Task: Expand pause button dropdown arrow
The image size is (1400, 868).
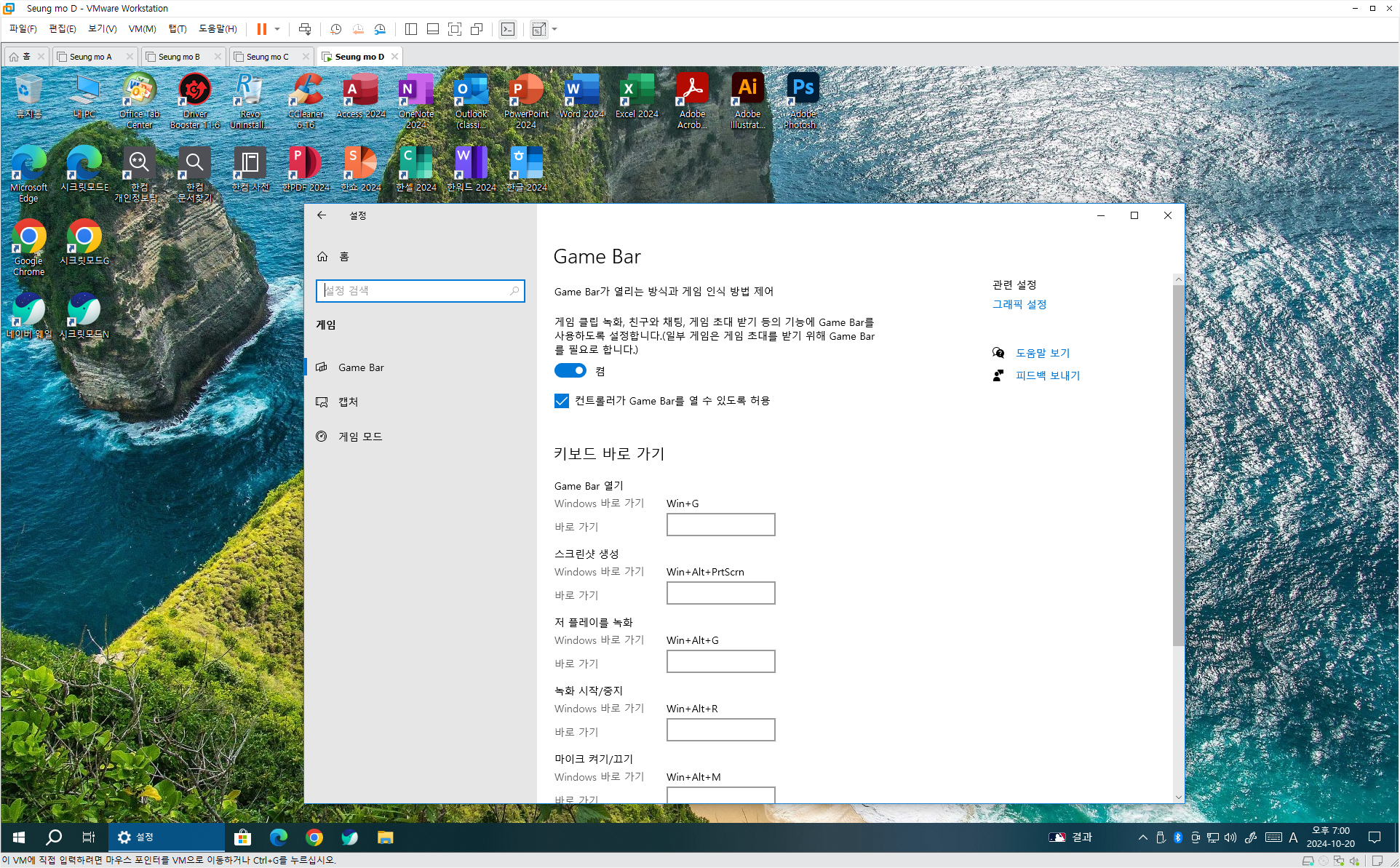Action: 277,29
